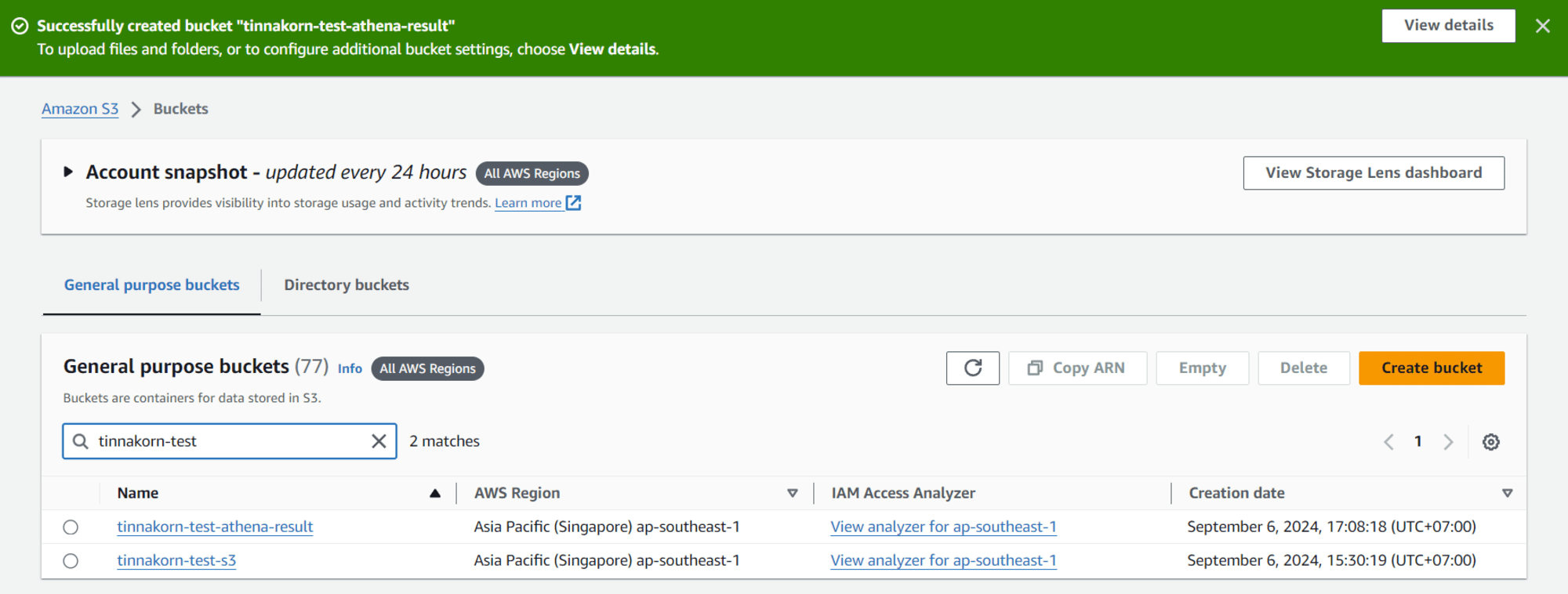
Task: Focus the bucket search input field
Action: [x=229, y=441]
